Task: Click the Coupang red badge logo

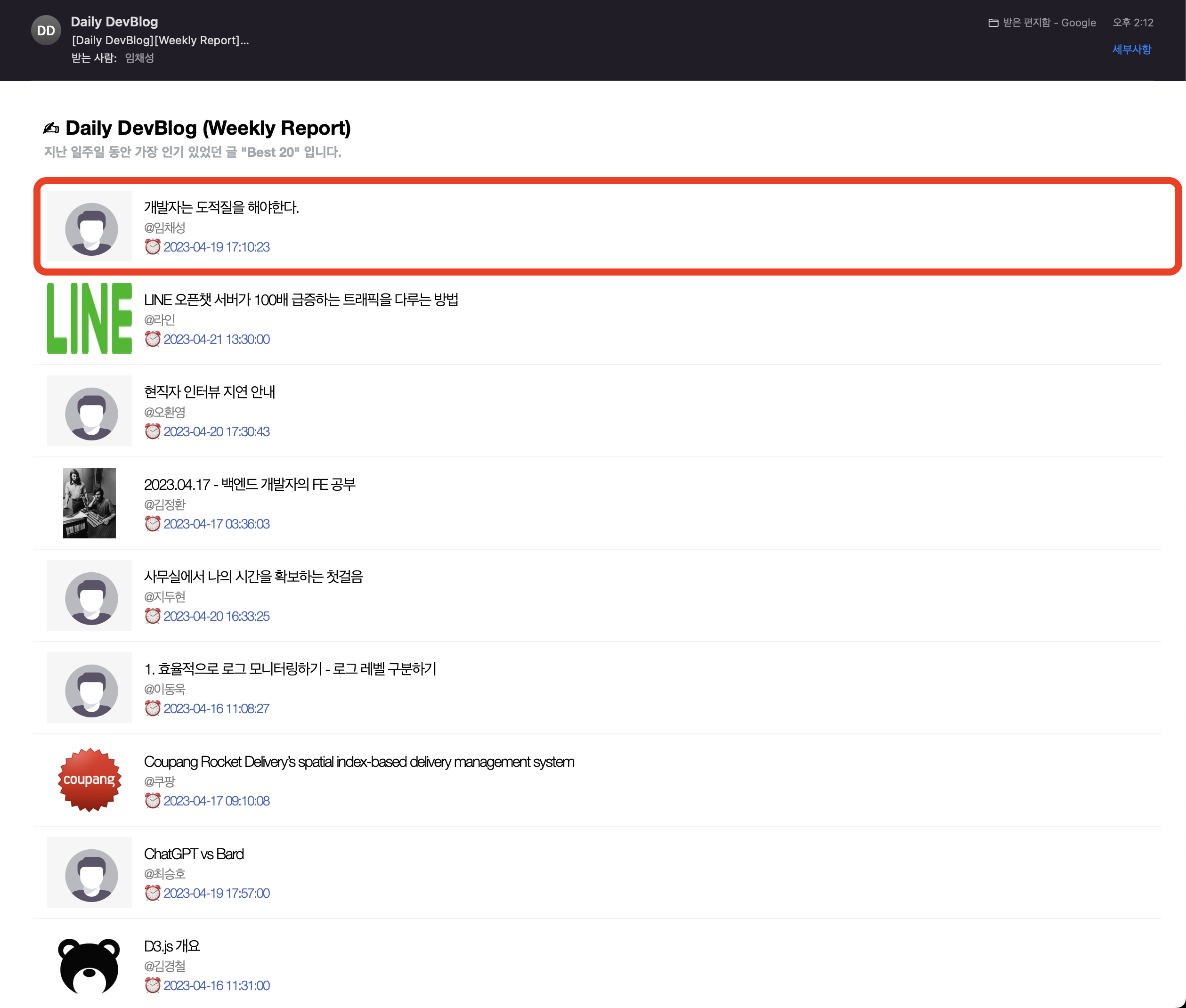Action: pyautogui.click(x=89, y=780)
